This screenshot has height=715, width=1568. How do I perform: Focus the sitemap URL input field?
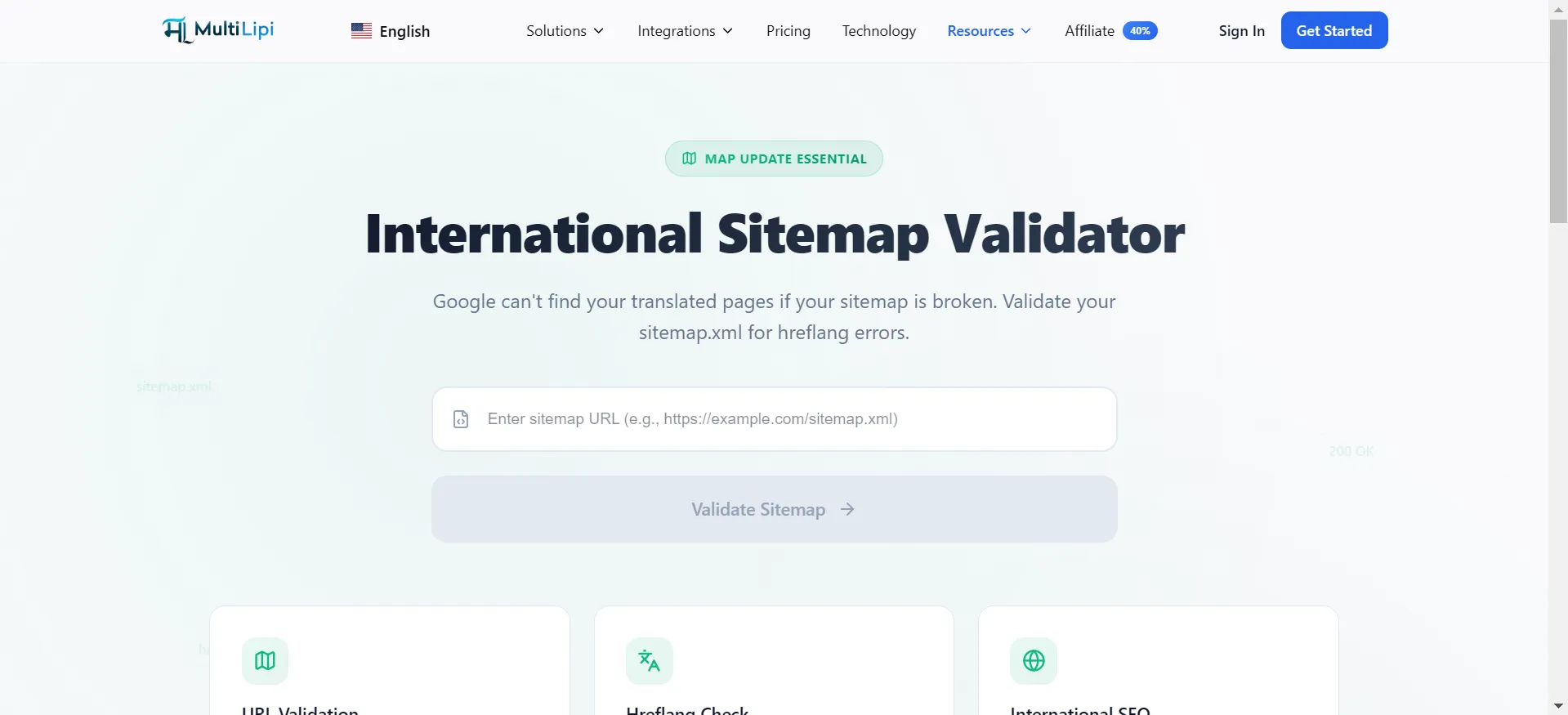[x=775, y=419]
